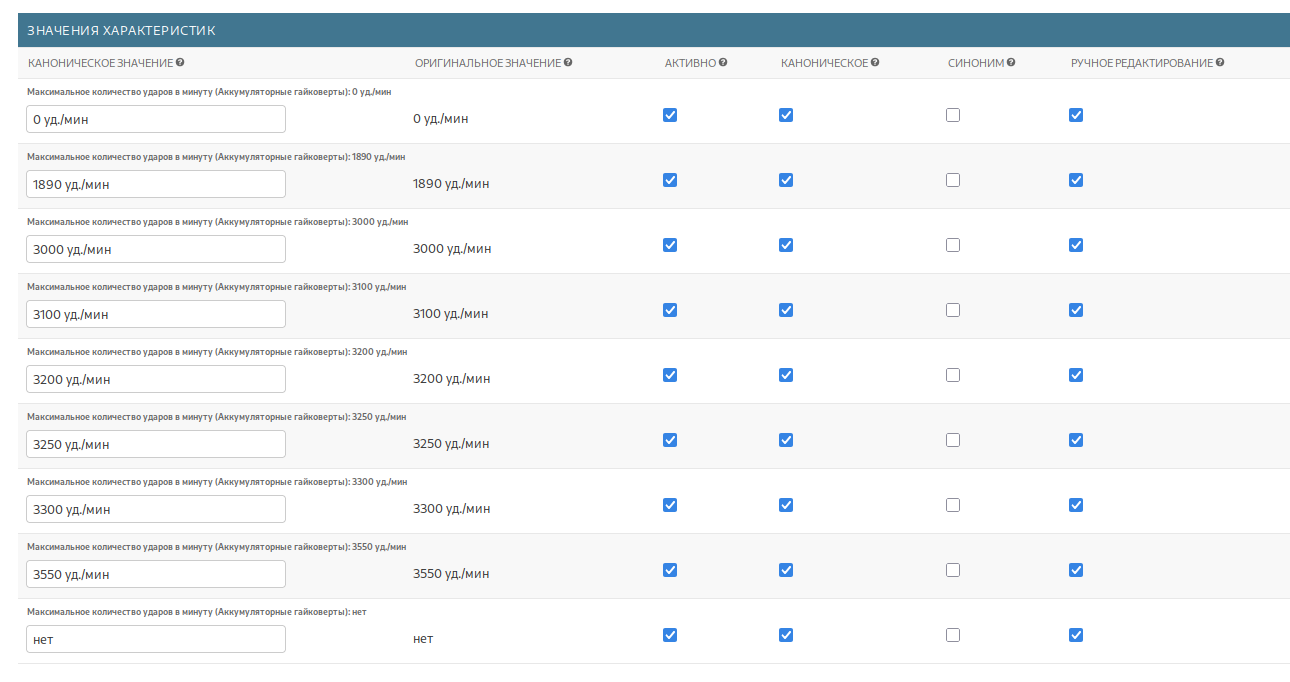This screenshot has width=1290, height=682.
Task: Click help icon beside Синоним header
Action: click(x=1011, y=62)
